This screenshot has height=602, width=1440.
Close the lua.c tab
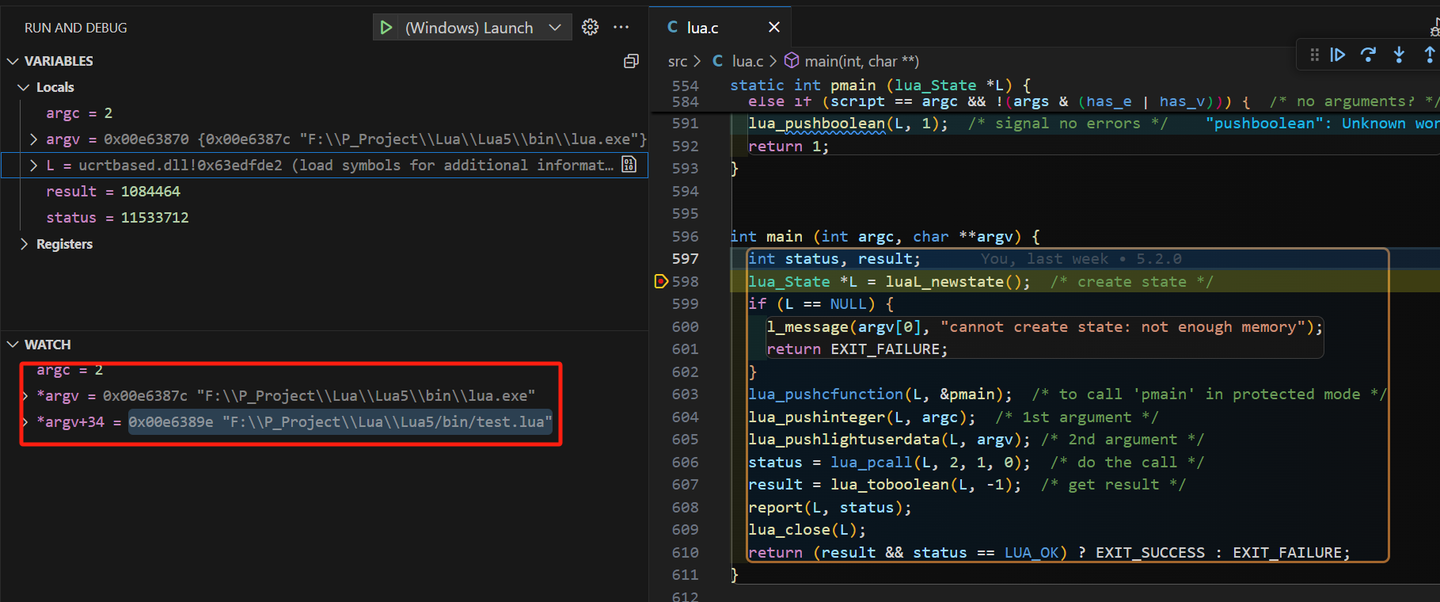(774, 28)
